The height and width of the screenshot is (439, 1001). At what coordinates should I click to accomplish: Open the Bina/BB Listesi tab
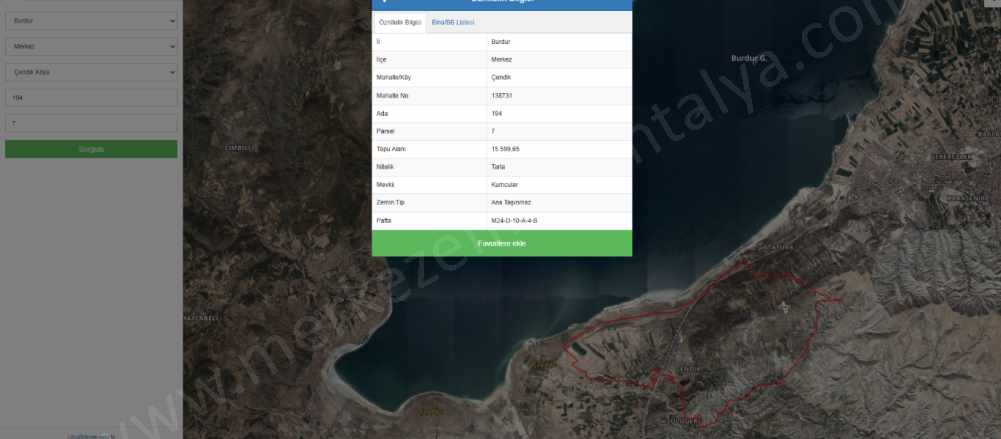pos(453,22)
